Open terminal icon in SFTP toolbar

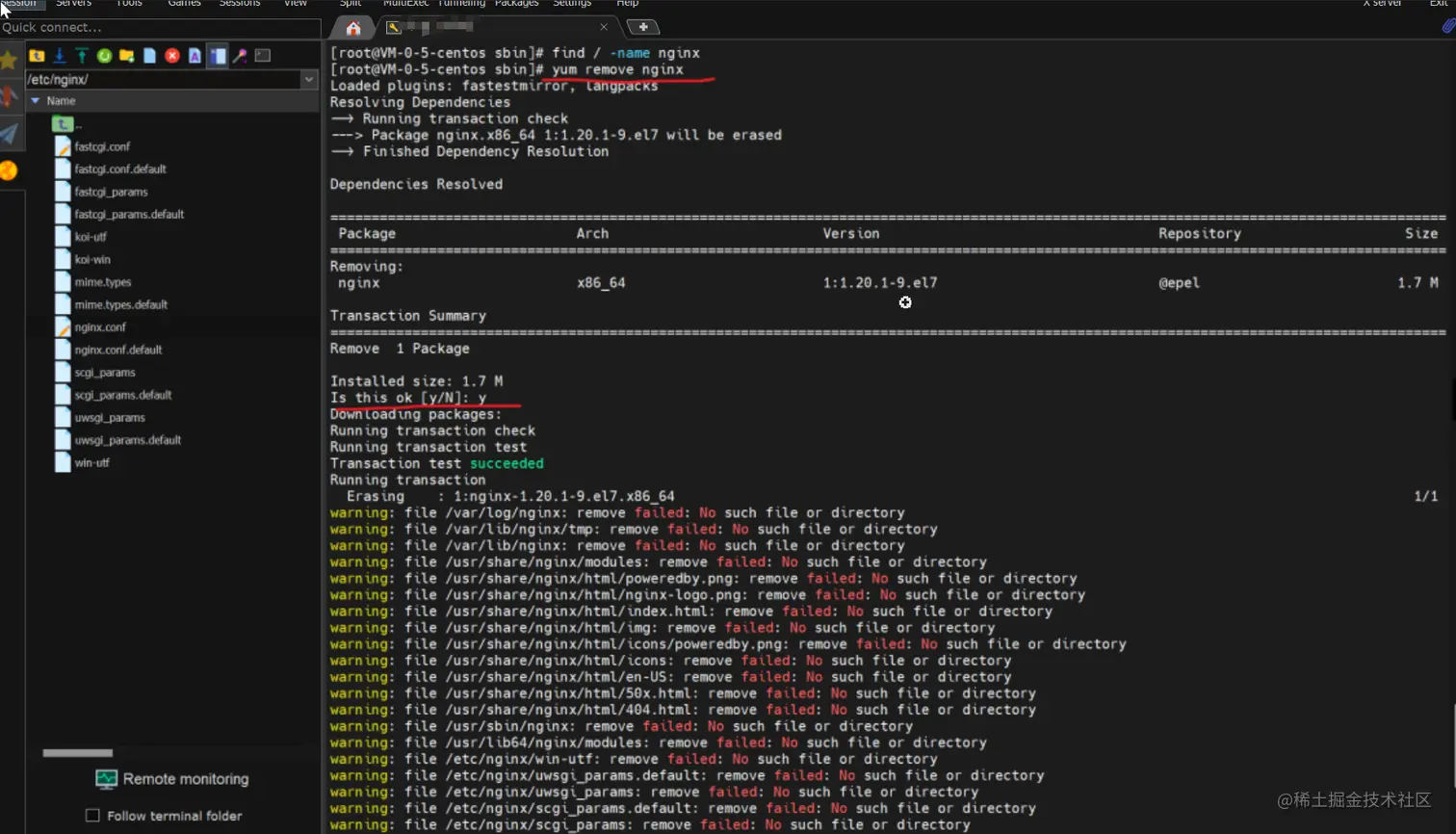pos(263,56)
